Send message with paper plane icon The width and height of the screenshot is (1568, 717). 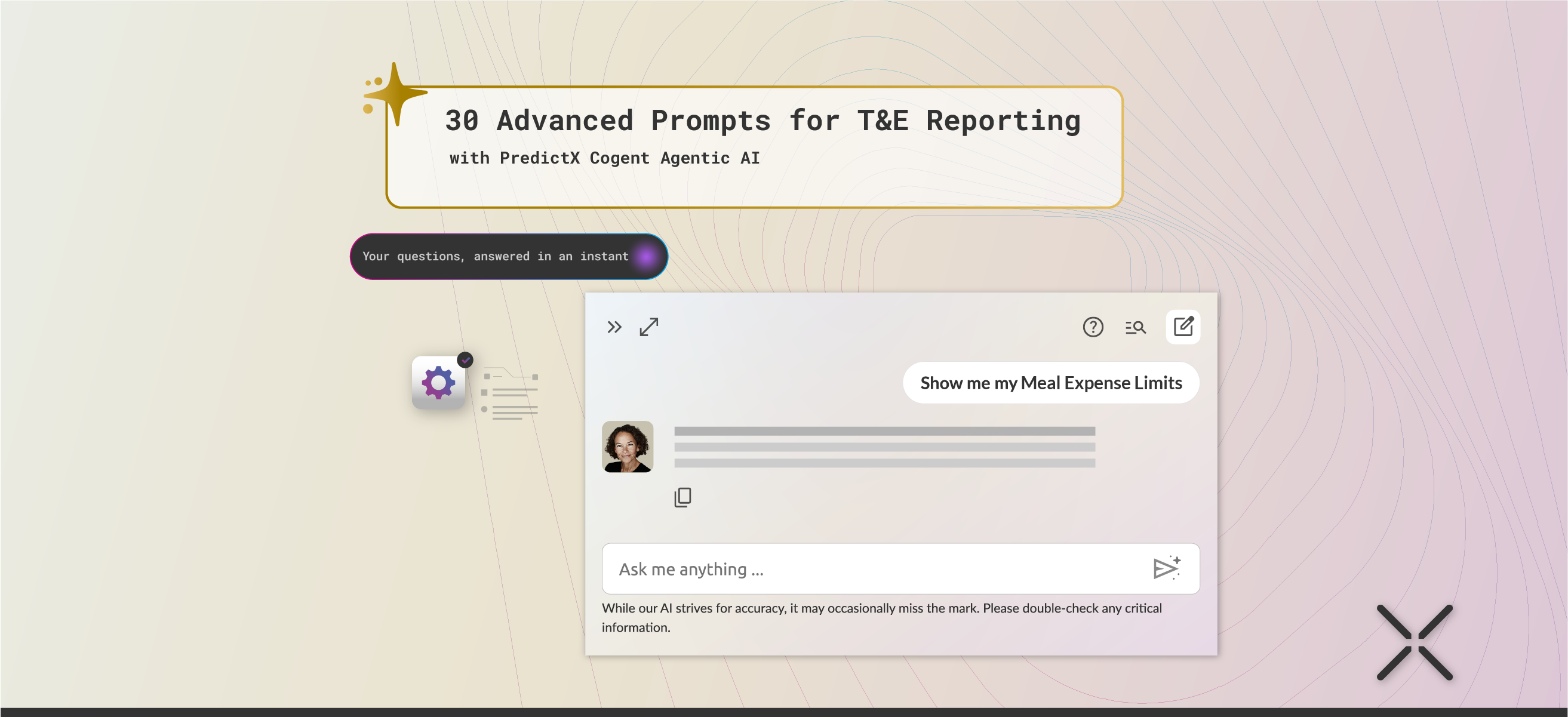(x=1166, y=568)
